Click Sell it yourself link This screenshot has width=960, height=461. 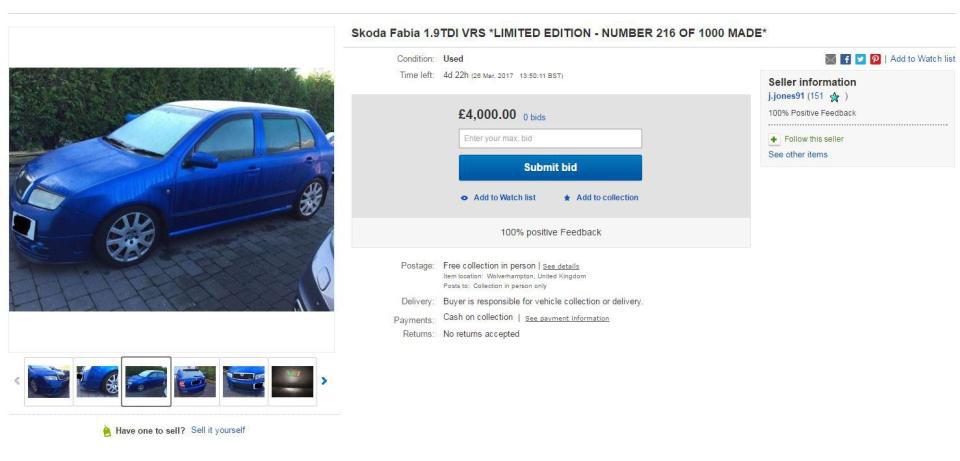pos(218,430)
